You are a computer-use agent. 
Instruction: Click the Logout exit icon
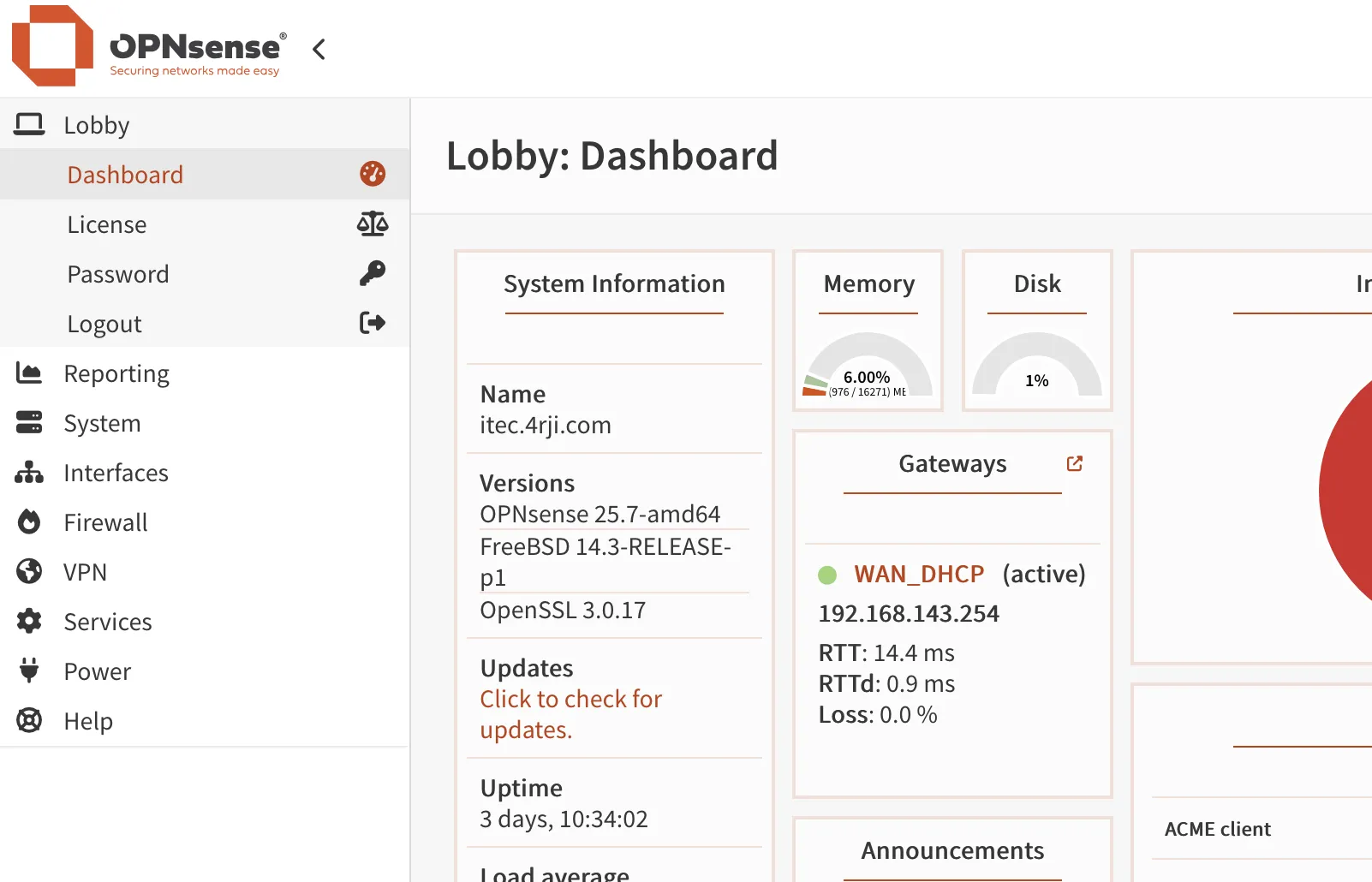point(373,324)
